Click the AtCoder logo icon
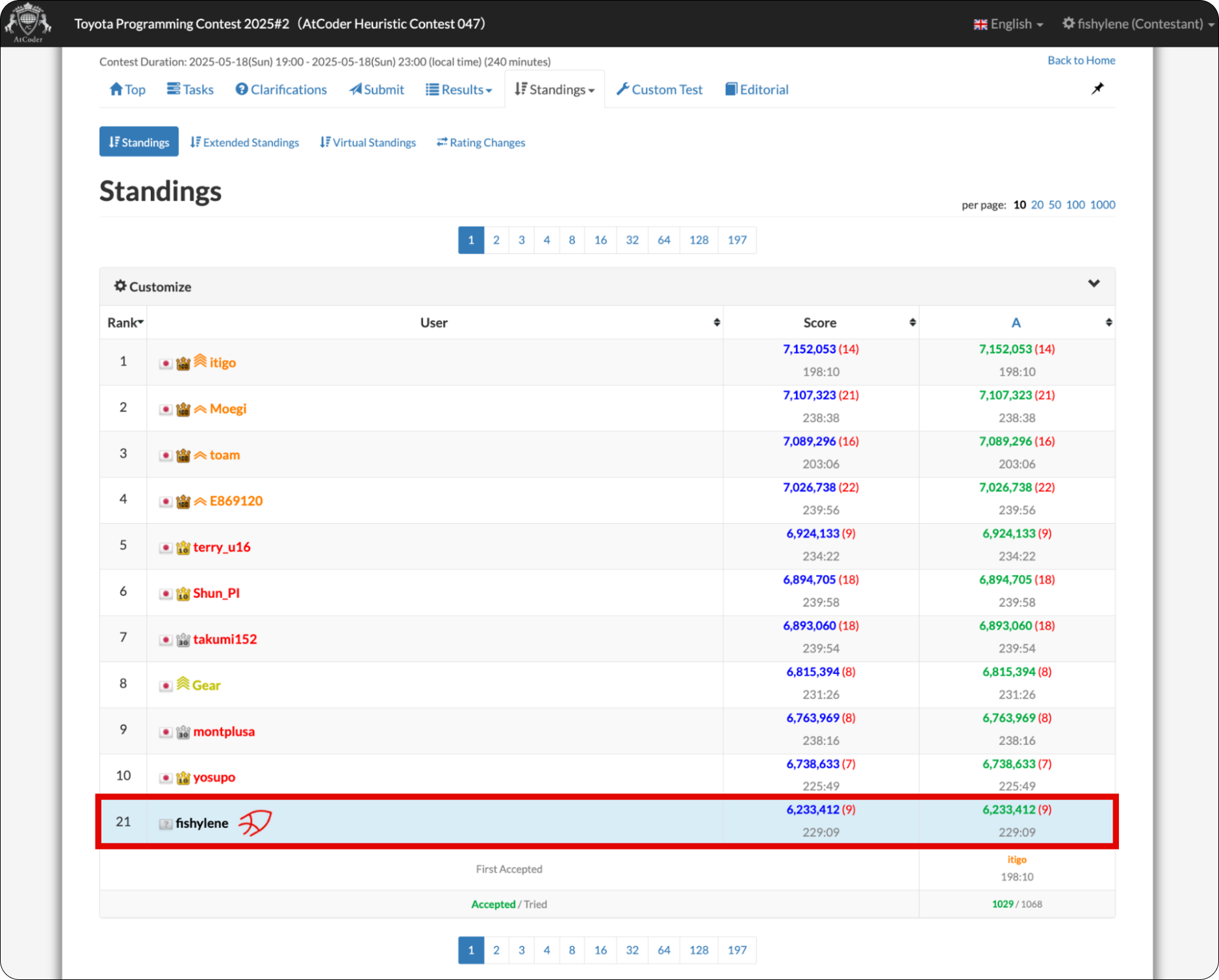The width and height of the screenshot is (1219, 980). (27, 23)
